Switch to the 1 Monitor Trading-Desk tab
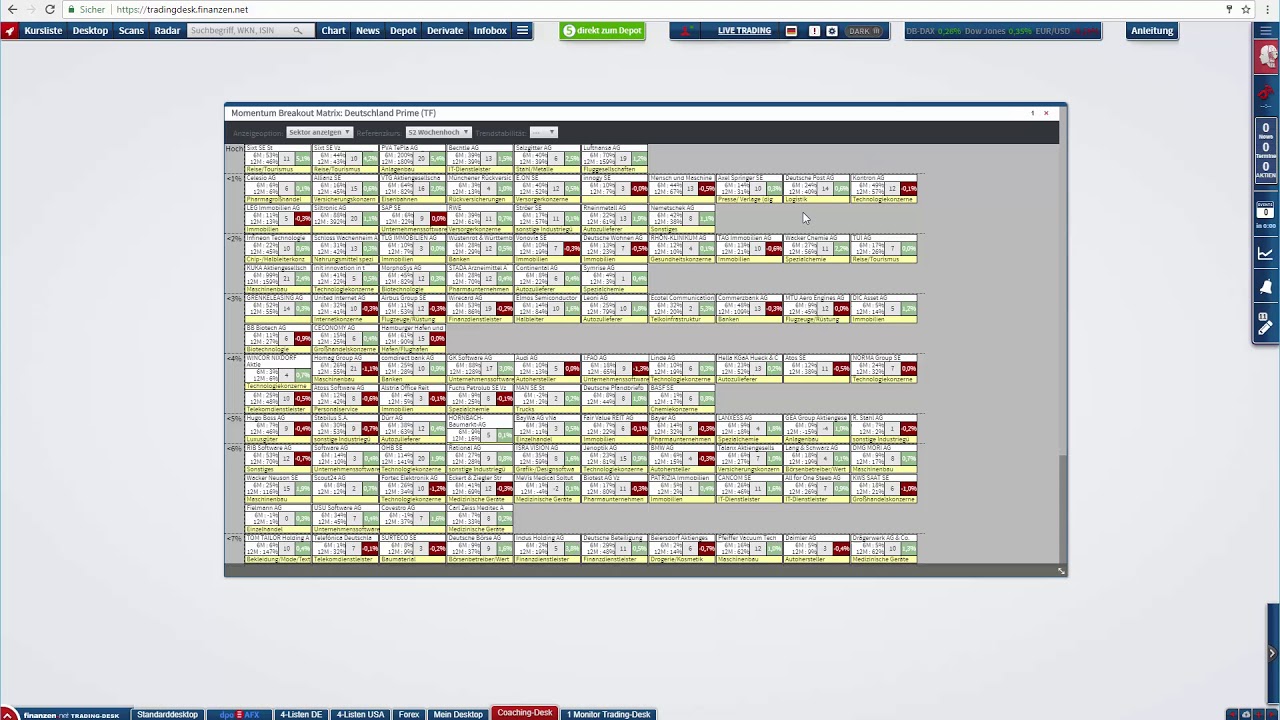 click(x=609, y=714)
